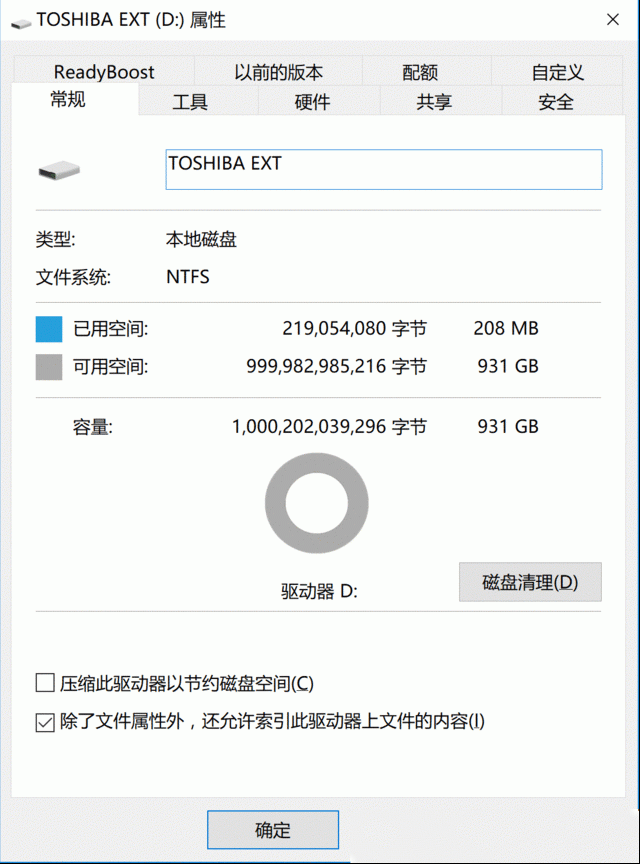This screenshot has height=864, width=640.
Task: Select the 自定义 tab
Action: [x=557, y=71]
